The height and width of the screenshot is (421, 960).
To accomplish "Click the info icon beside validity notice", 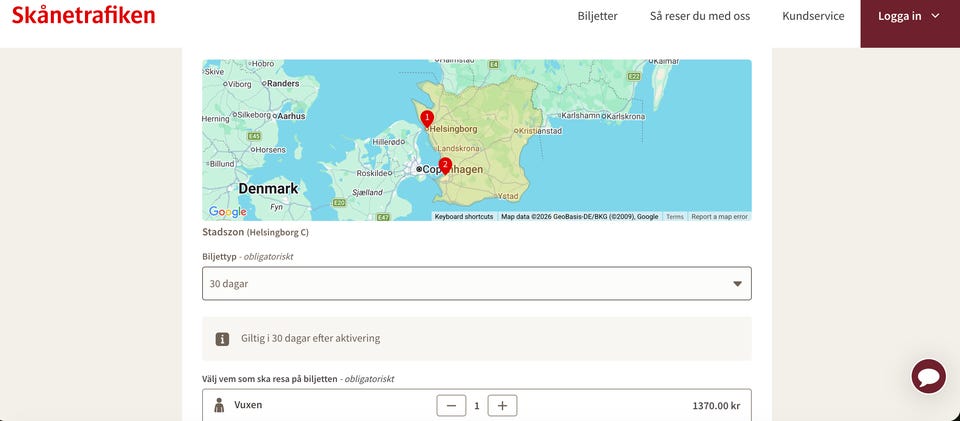I will click(x=223, y=339).
